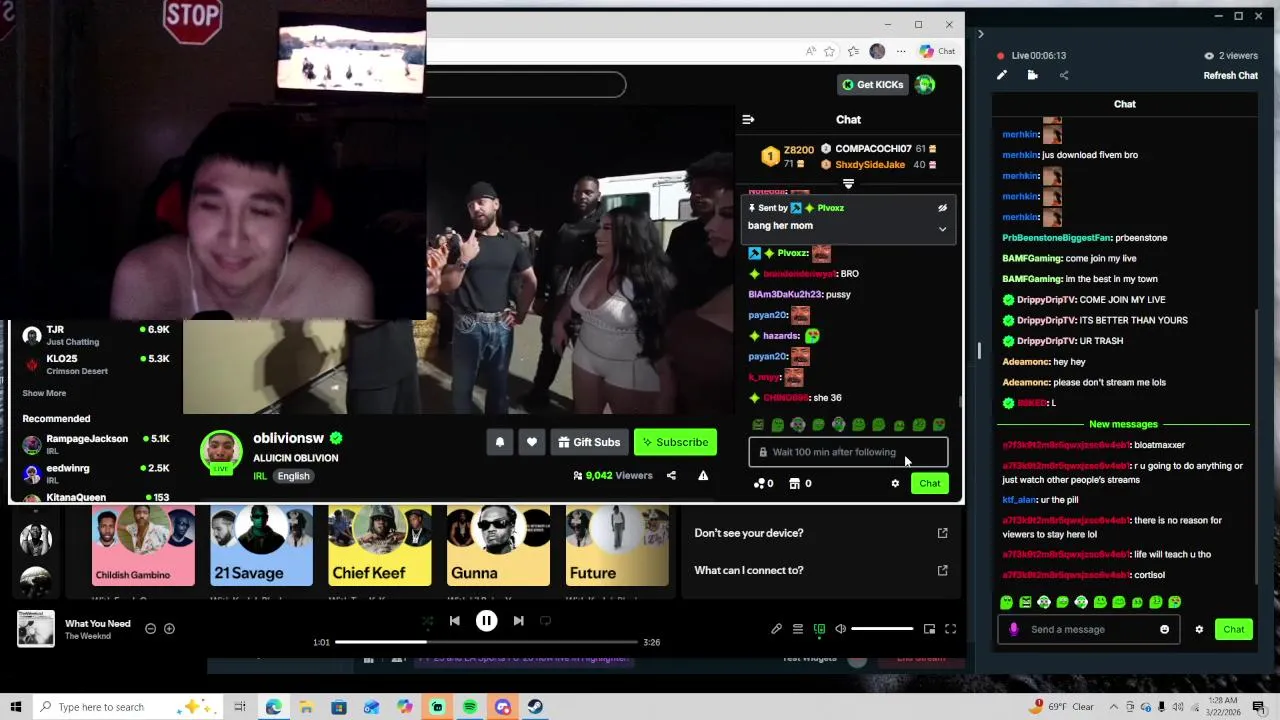Click the Chat send button in streaming app
Image resolution: width=1280 pixels, height=720 pixels.
[1234, 630]
